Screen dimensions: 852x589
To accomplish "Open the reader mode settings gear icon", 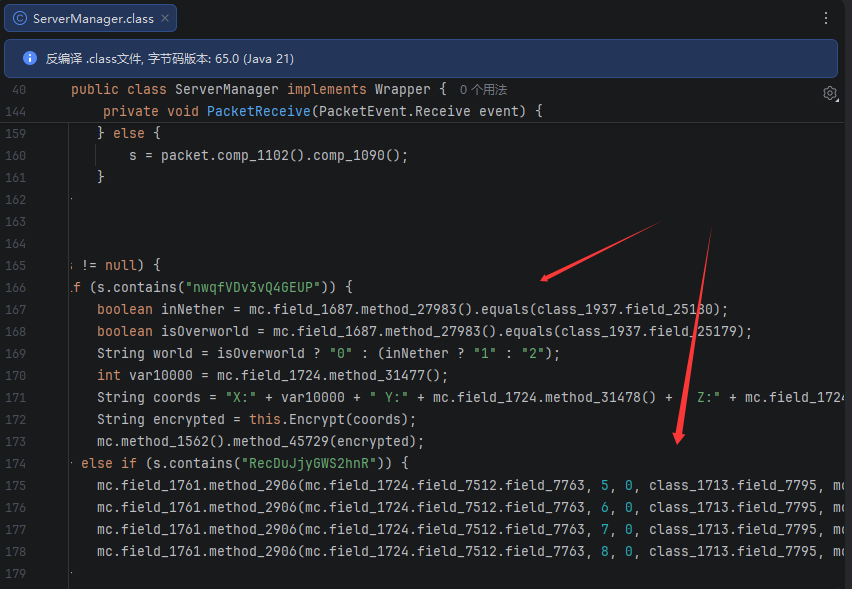I will click(830, 93).
